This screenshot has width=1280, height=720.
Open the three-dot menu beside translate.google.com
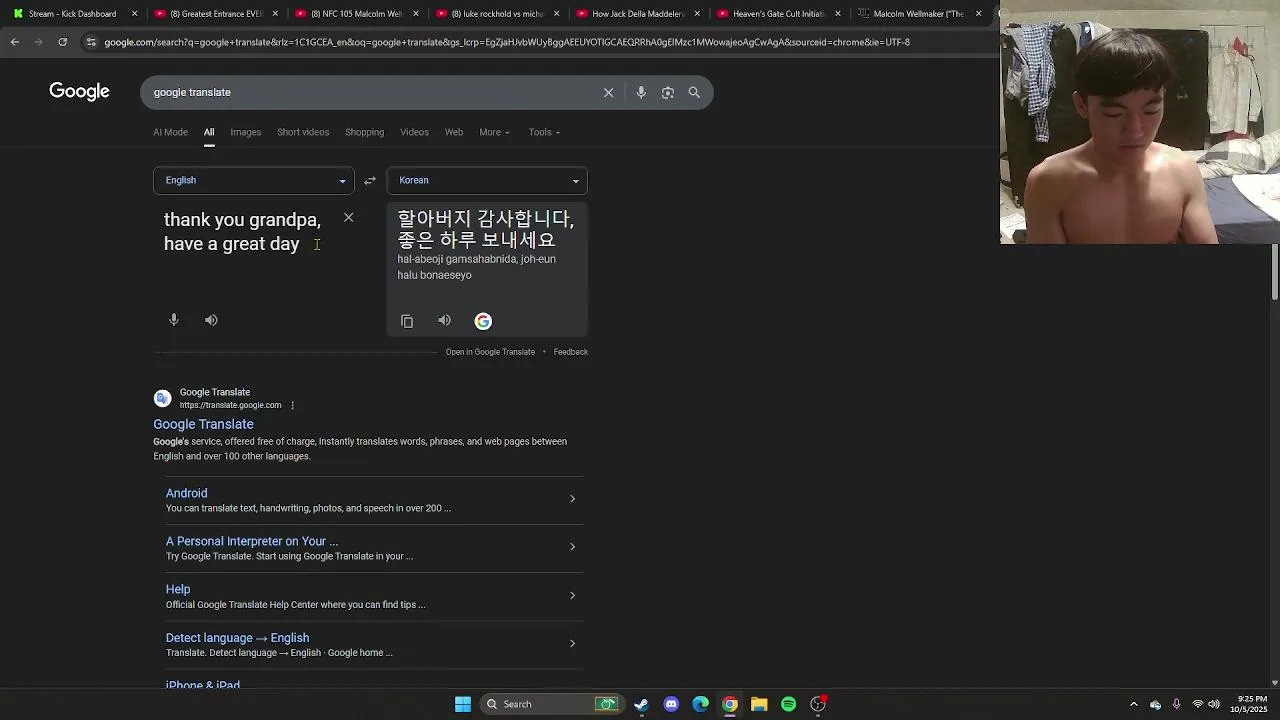click(x=292, y=405)
